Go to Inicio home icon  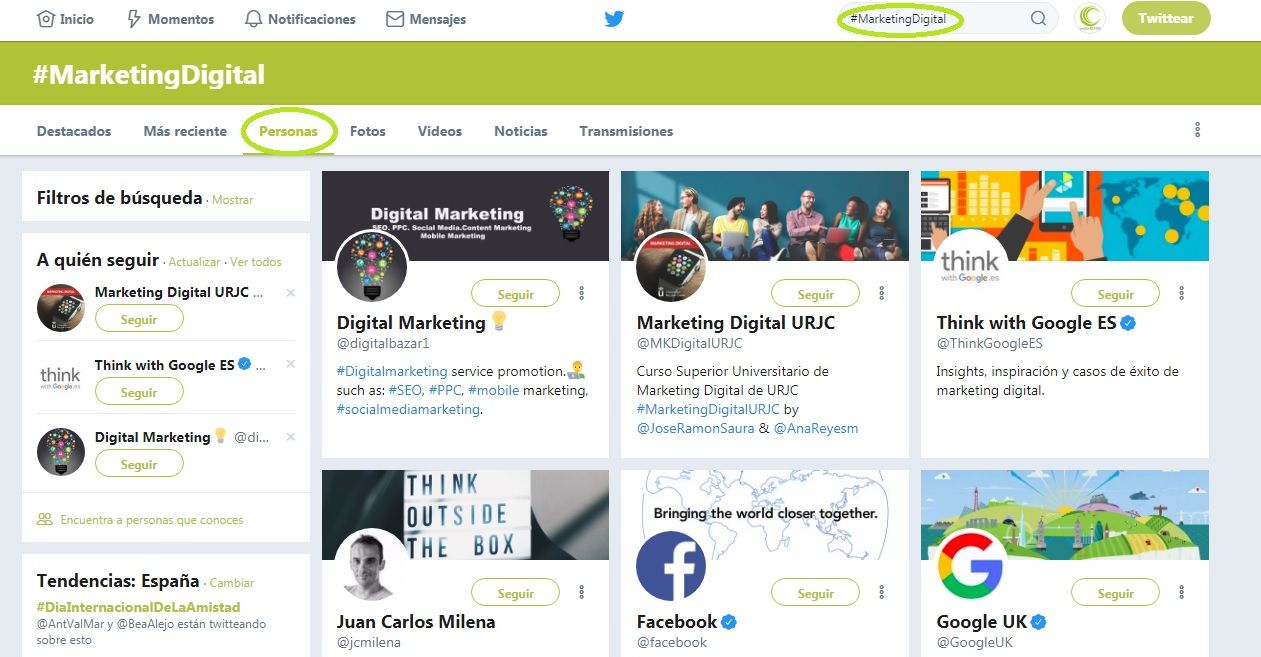click(45, 19)
